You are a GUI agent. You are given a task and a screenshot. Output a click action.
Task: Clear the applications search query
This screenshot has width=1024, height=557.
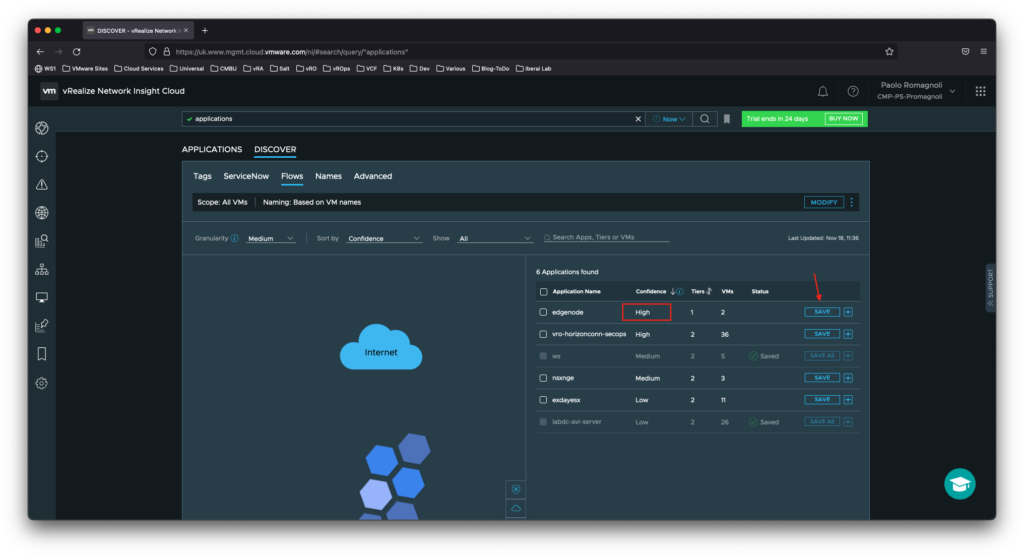tap(638, 119)
